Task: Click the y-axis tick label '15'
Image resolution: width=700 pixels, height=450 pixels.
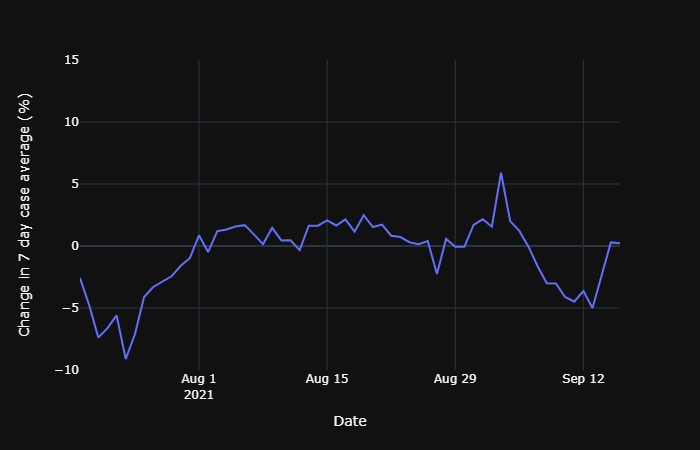Action: 71,60
